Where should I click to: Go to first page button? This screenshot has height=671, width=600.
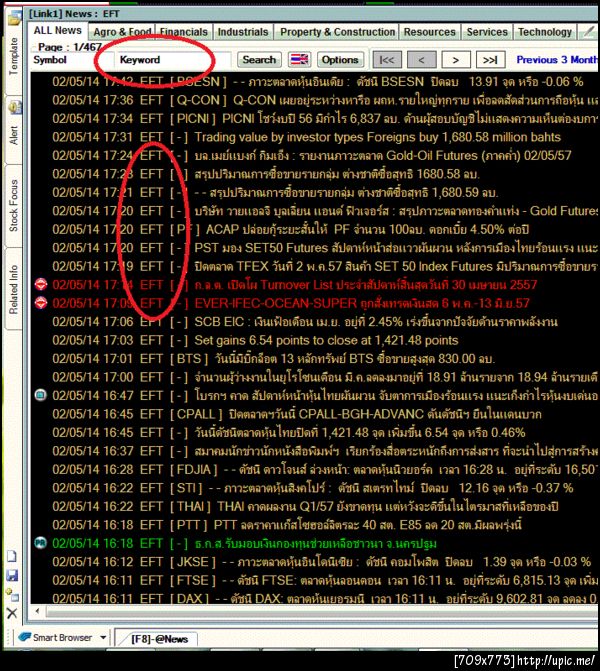click(x=387, y=60)
